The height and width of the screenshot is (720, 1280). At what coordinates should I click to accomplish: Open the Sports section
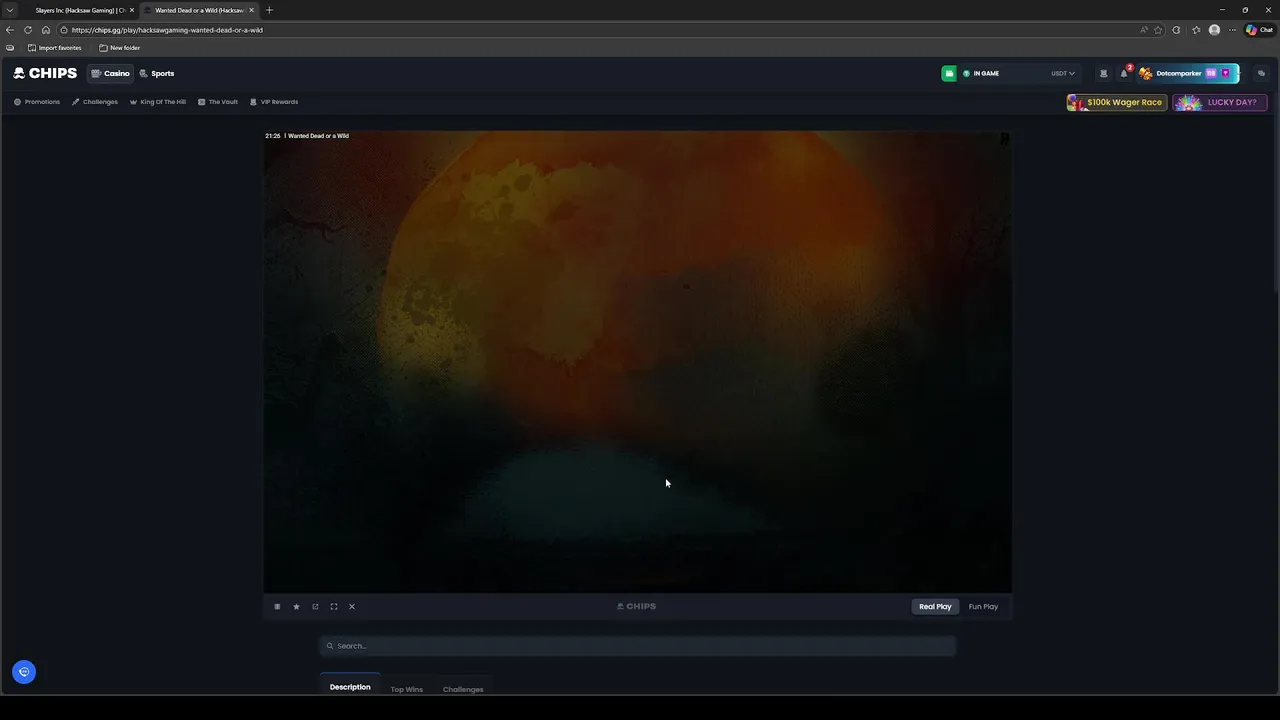point(157,73)
